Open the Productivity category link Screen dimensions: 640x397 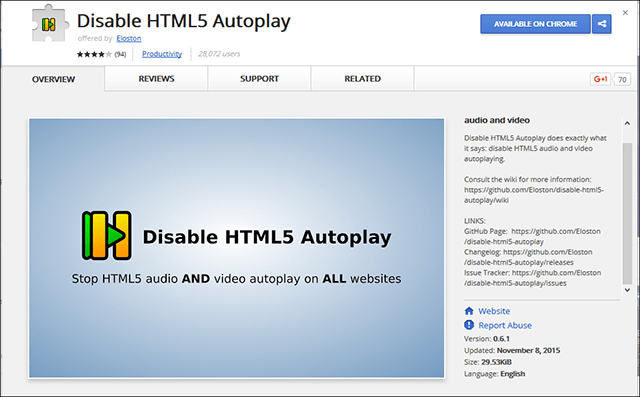(x=162, y=54)
